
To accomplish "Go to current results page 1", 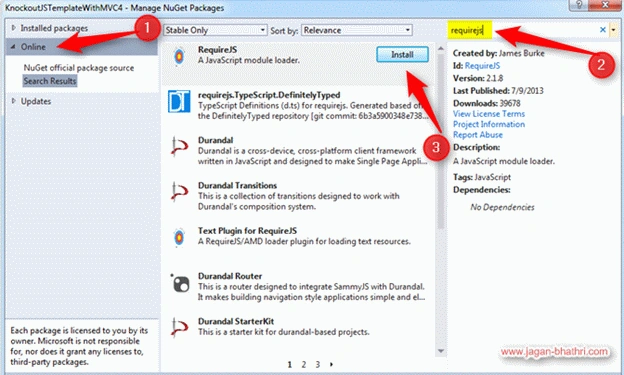I will pyautogui.click(x=290, y=364).
